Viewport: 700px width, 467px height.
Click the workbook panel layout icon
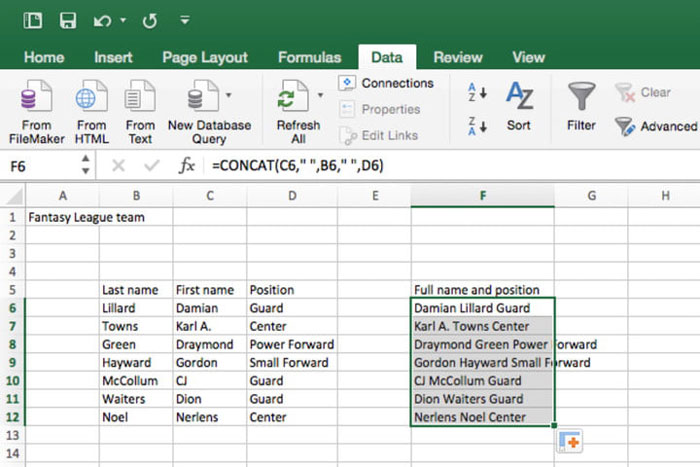33,21
